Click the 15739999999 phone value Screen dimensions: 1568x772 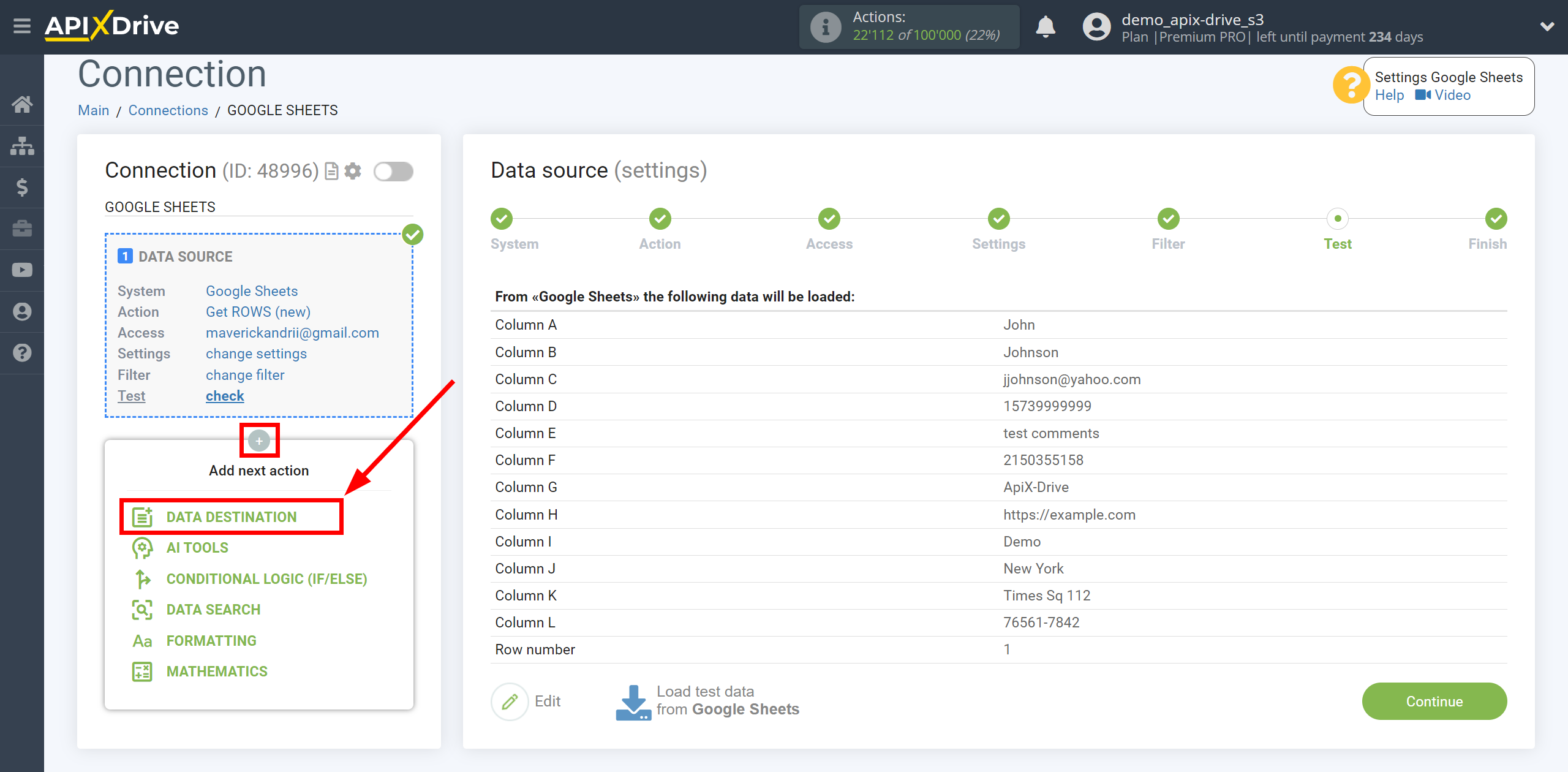coord(1047,406)
